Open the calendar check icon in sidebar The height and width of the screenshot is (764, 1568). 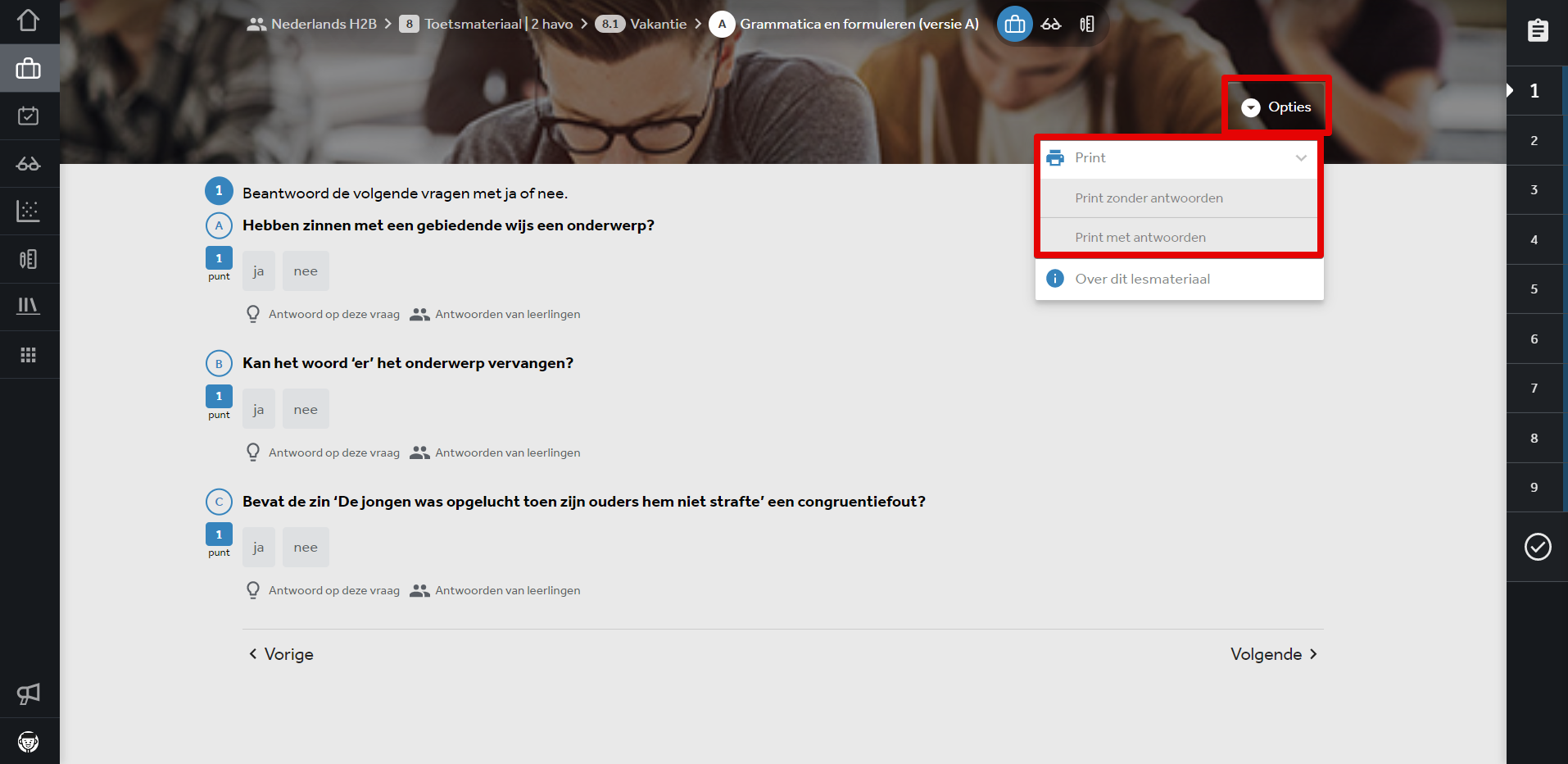tap(28, 116)
